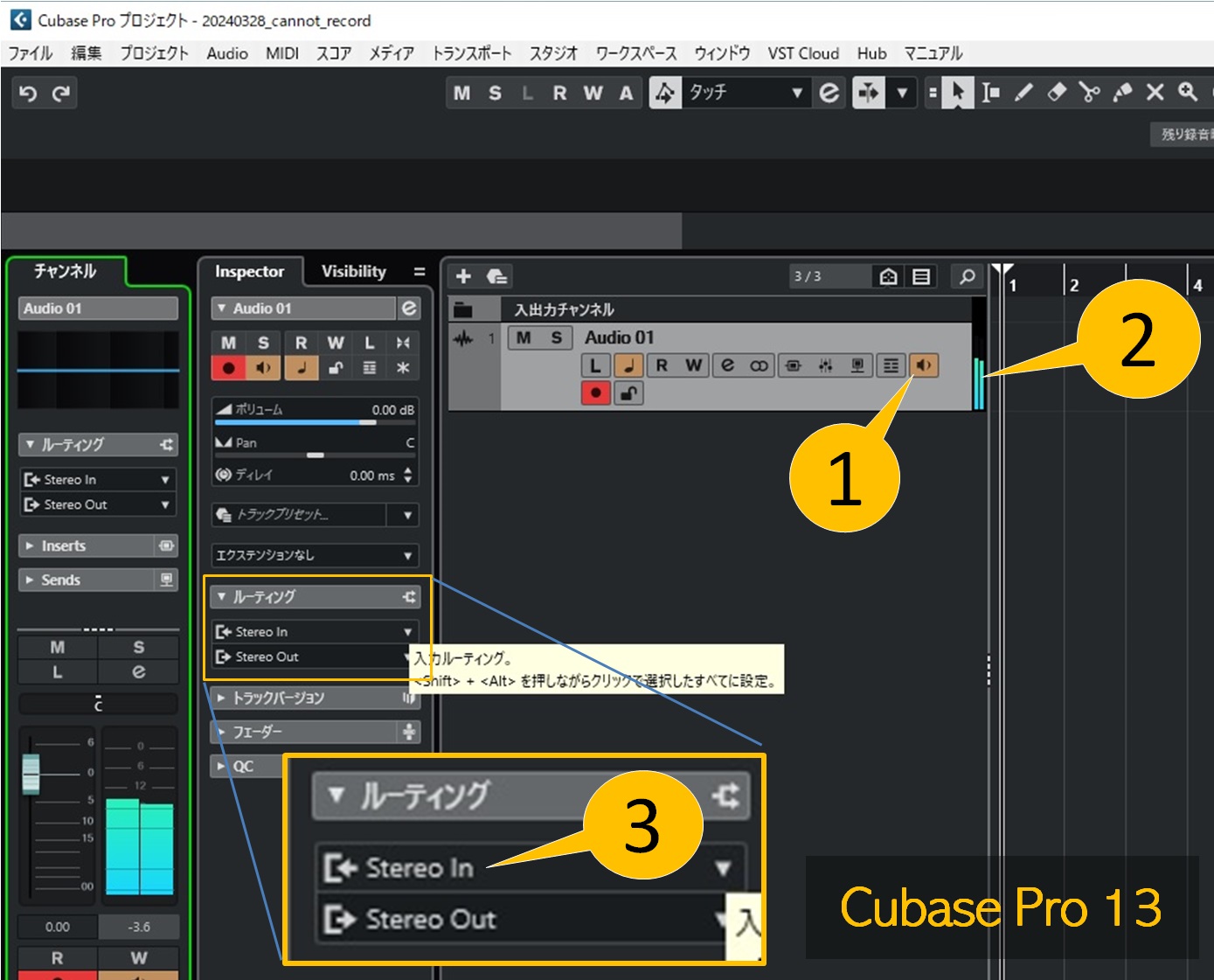Image resolution: width=1214 pixels, height=980 pixels.
Task: Select the Glue tool
Action: click(x=1122, y=93)
